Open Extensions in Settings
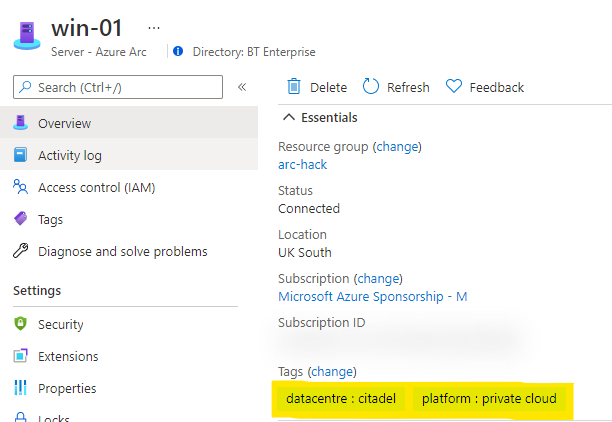Screen dimensions: 612x422 (68, 356)
